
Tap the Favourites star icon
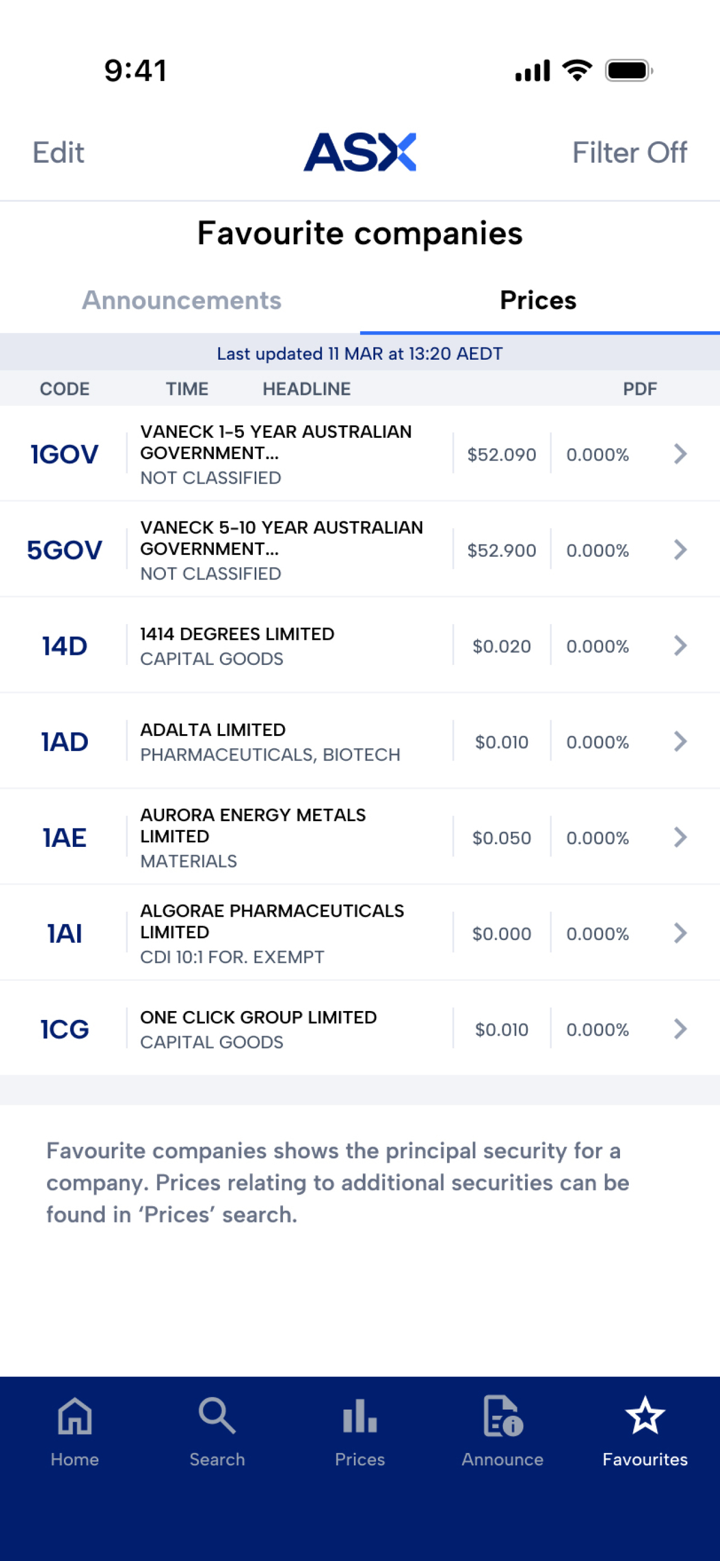tap(645, 1416)
